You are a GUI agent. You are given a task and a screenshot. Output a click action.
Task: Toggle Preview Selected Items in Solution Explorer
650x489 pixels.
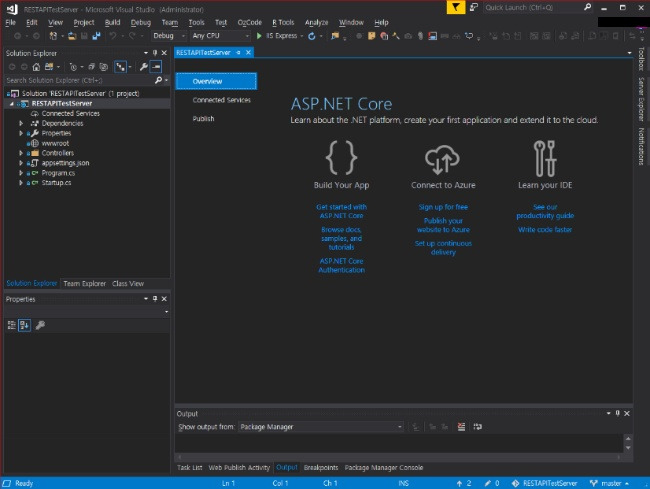[156, 67]
